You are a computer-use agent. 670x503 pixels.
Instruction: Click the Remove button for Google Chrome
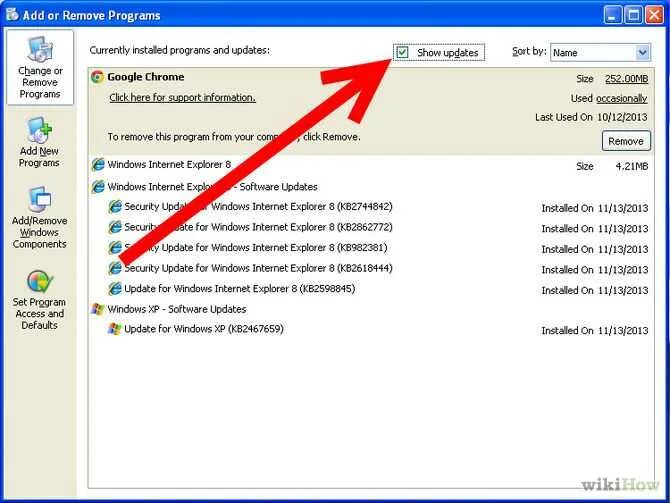point(626,141)
